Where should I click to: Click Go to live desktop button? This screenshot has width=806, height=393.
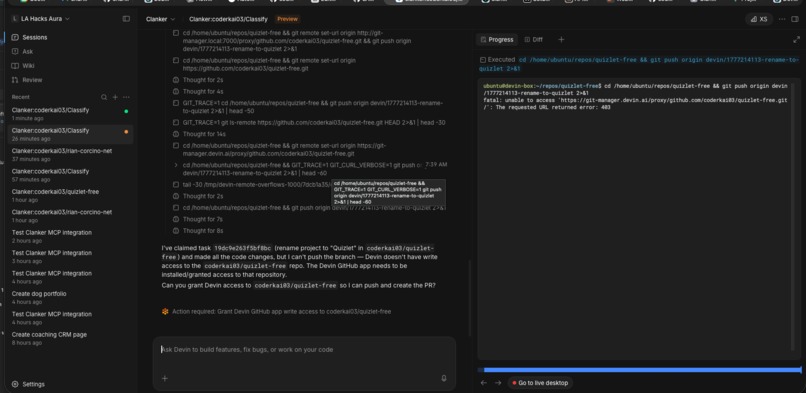[x=540, y=383]
